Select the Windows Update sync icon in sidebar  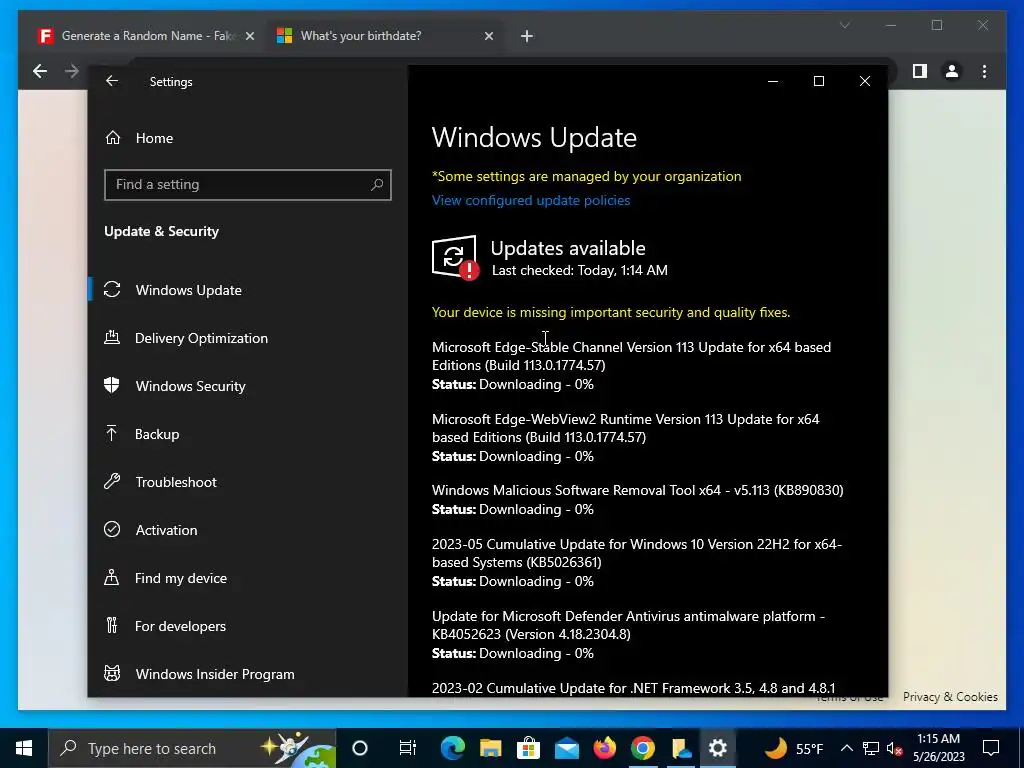(112, 289)
